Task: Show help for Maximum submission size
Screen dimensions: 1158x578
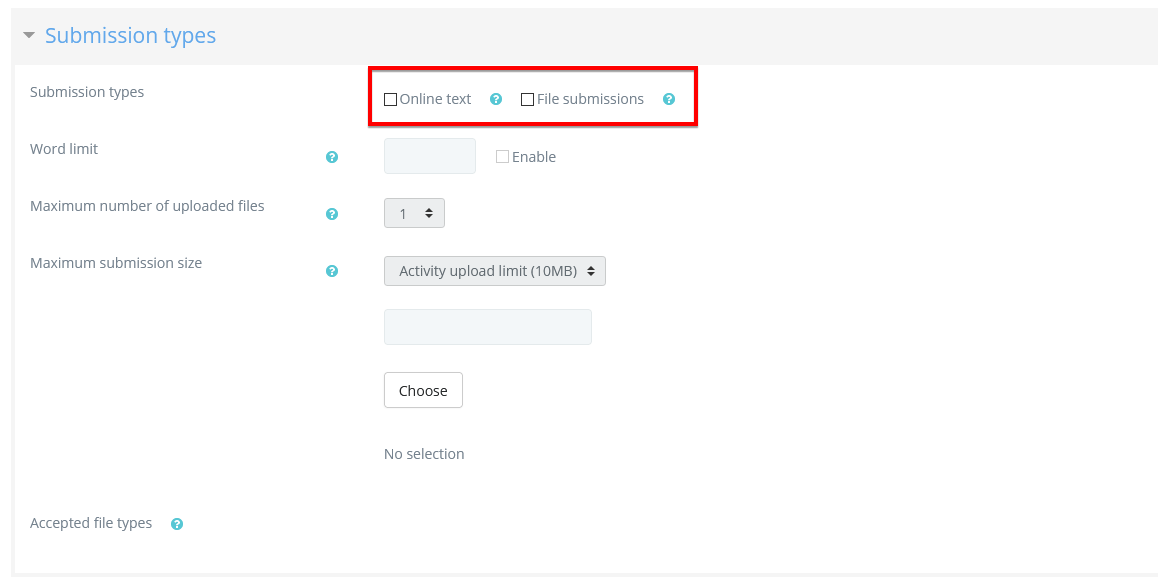Action: [x=332, y=271]
